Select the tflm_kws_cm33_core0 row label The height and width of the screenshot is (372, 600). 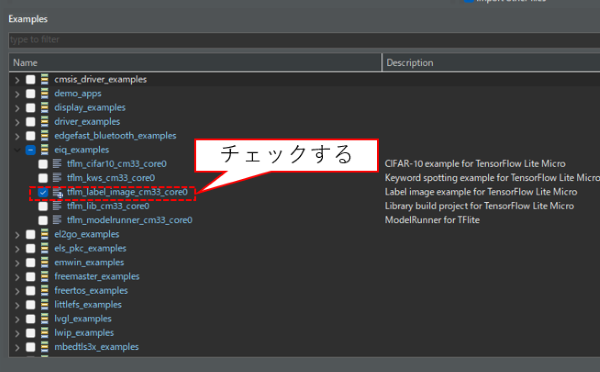tap(111, 178)
